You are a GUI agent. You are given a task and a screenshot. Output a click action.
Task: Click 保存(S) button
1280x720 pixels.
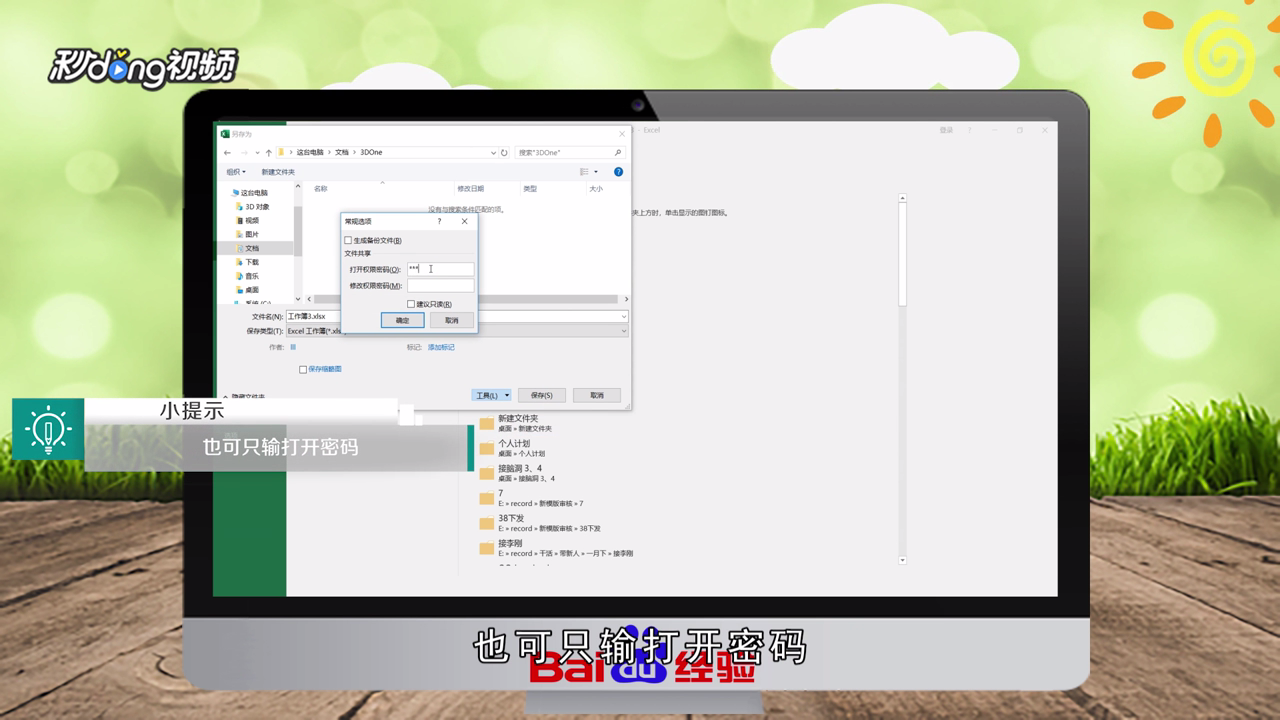(542, 395)
